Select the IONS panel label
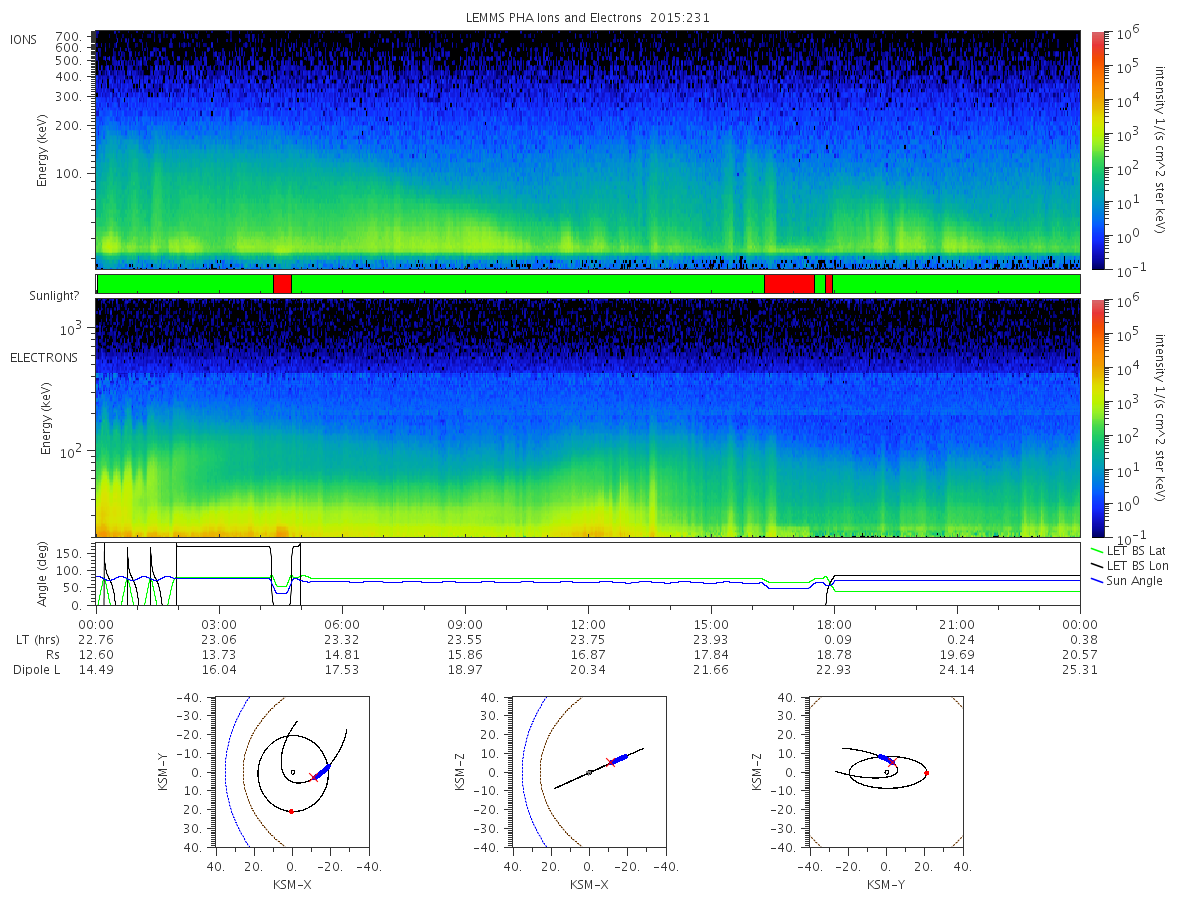 click(24, 40)
